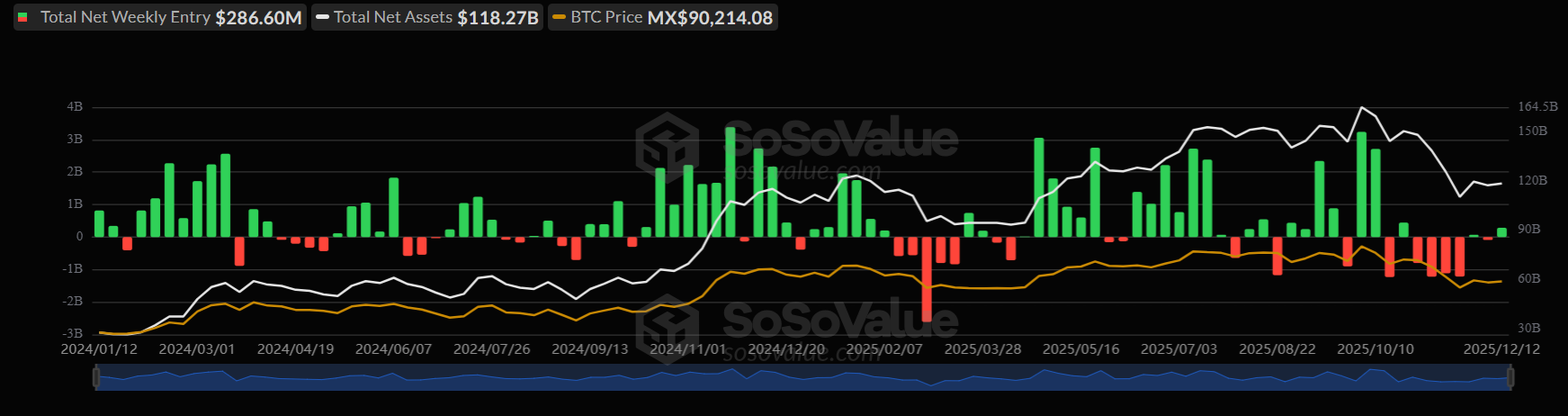Click the 2025/12/12 date label on the x-axis
Image resolution: width=1568 pixels, height=416 pixels.
[x=1501, y=349]
